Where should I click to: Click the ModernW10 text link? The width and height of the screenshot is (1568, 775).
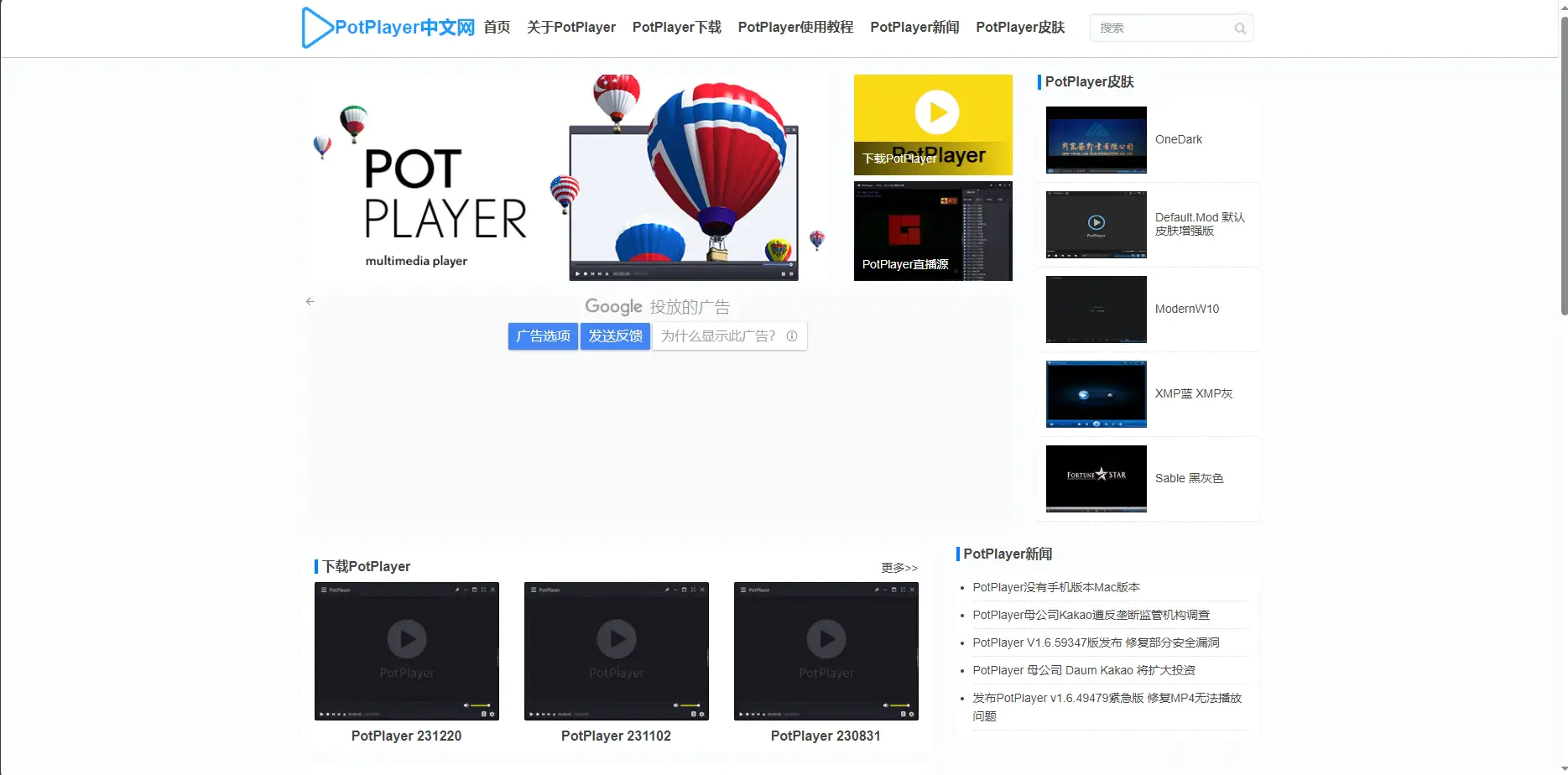(x=1187, y=309)
